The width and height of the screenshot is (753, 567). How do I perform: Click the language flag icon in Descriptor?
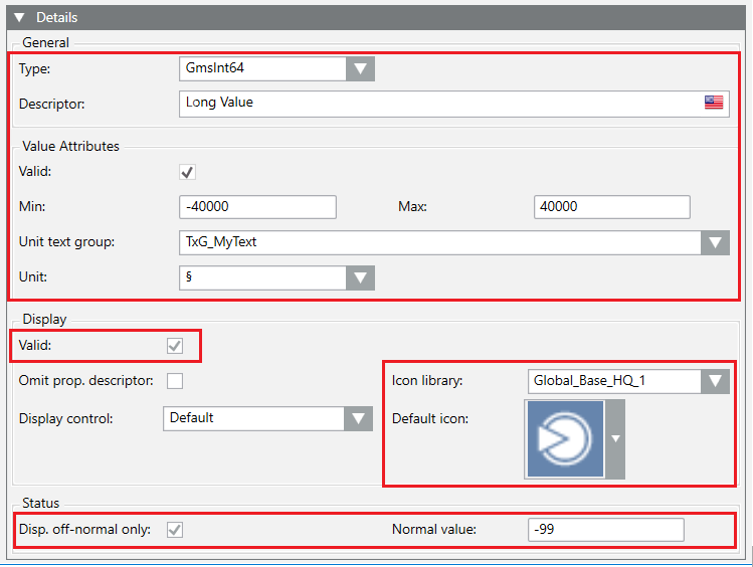[x=714, y=103]
